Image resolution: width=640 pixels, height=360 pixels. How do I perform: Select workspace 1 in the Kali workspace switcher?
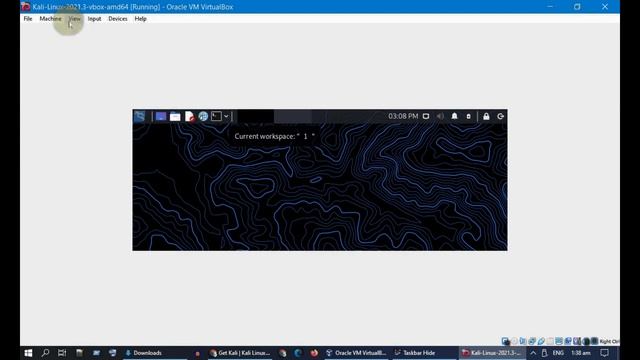click(x=256, y=116)
